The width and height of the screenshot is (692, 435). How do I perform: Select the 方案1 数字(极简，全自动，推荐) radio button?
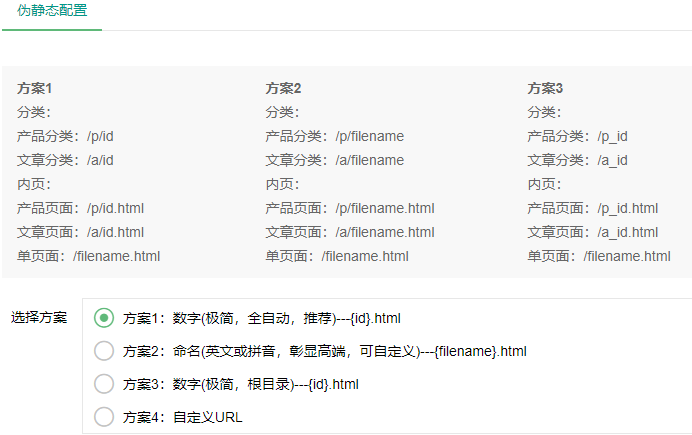[104, 318]
